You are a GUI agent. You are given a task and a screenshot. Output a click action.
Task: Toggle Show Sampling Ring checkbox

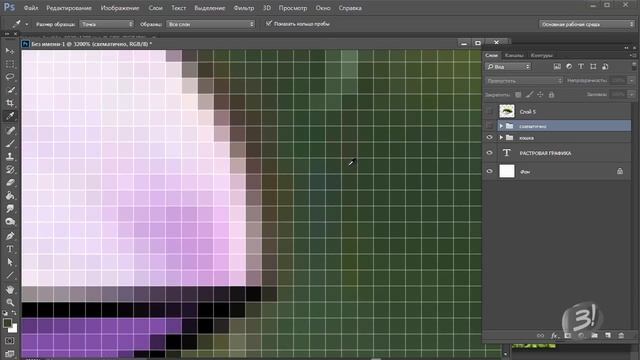point(269,24)
